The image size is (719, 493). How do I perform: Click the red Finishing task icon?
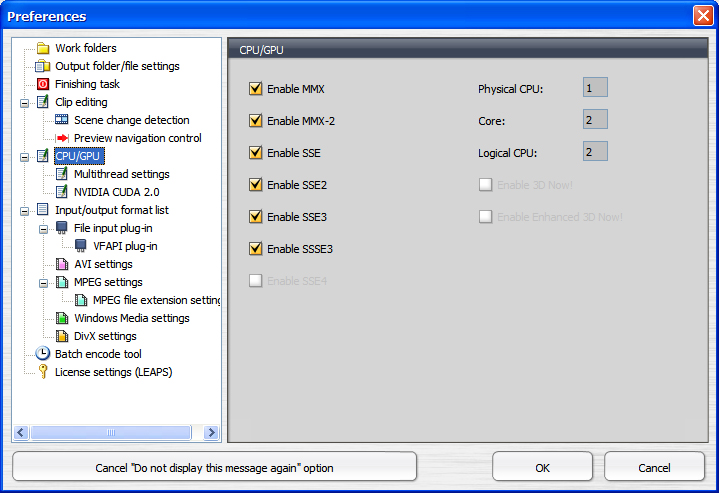pos(43,84)
